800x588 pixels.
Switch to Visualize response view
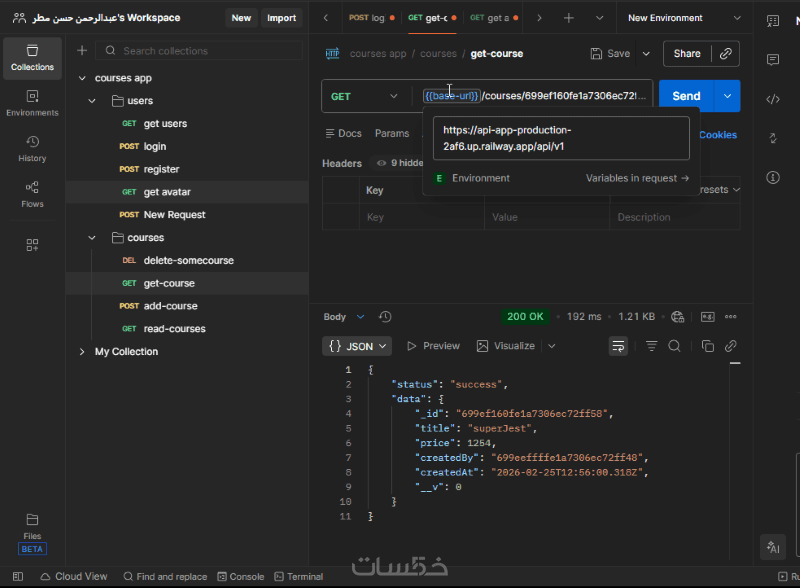click(x=506, y=346)
